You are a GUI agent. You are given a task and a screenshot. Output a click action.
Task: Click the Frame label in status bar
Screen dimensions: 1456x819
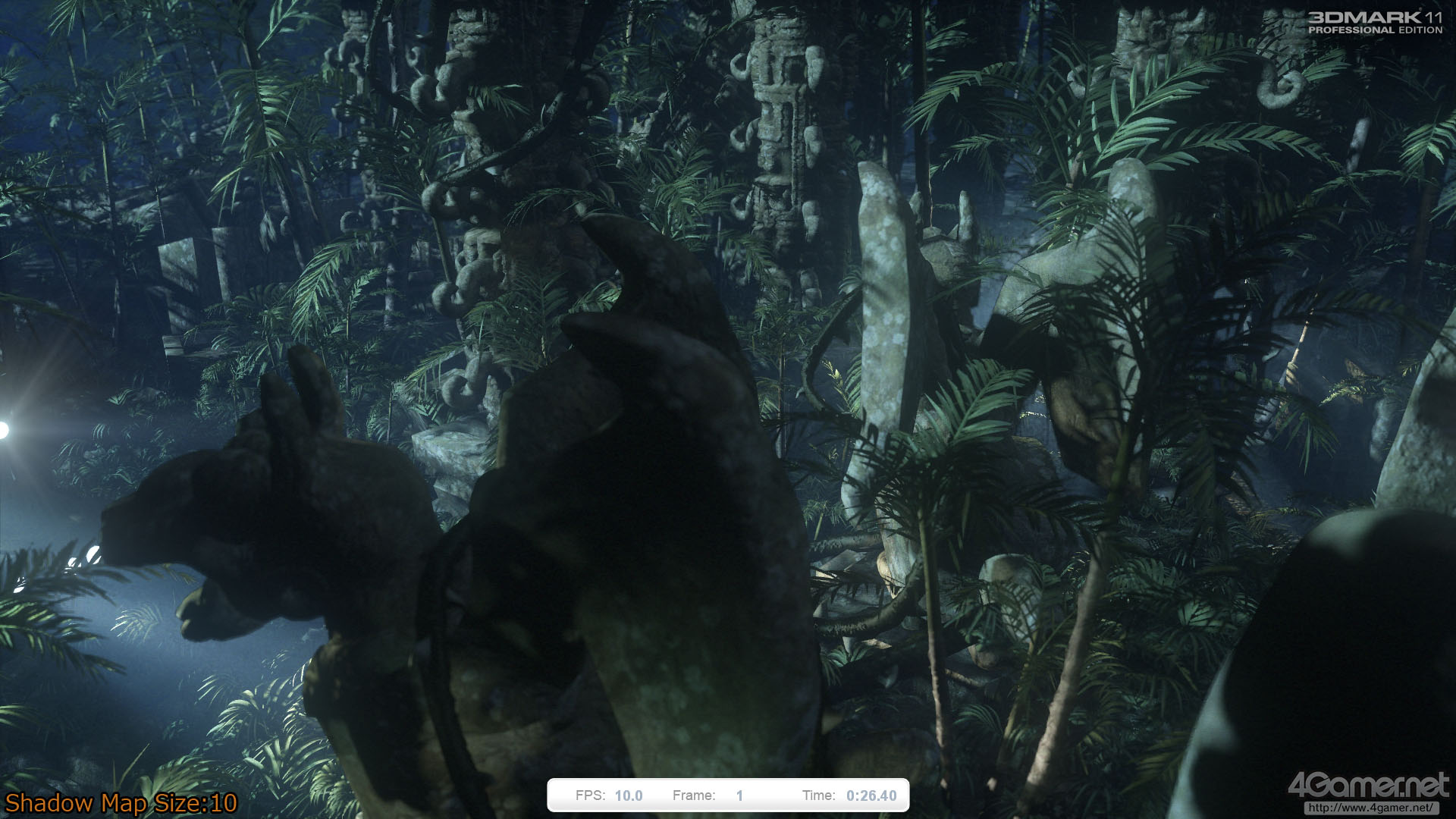(693, 795)
